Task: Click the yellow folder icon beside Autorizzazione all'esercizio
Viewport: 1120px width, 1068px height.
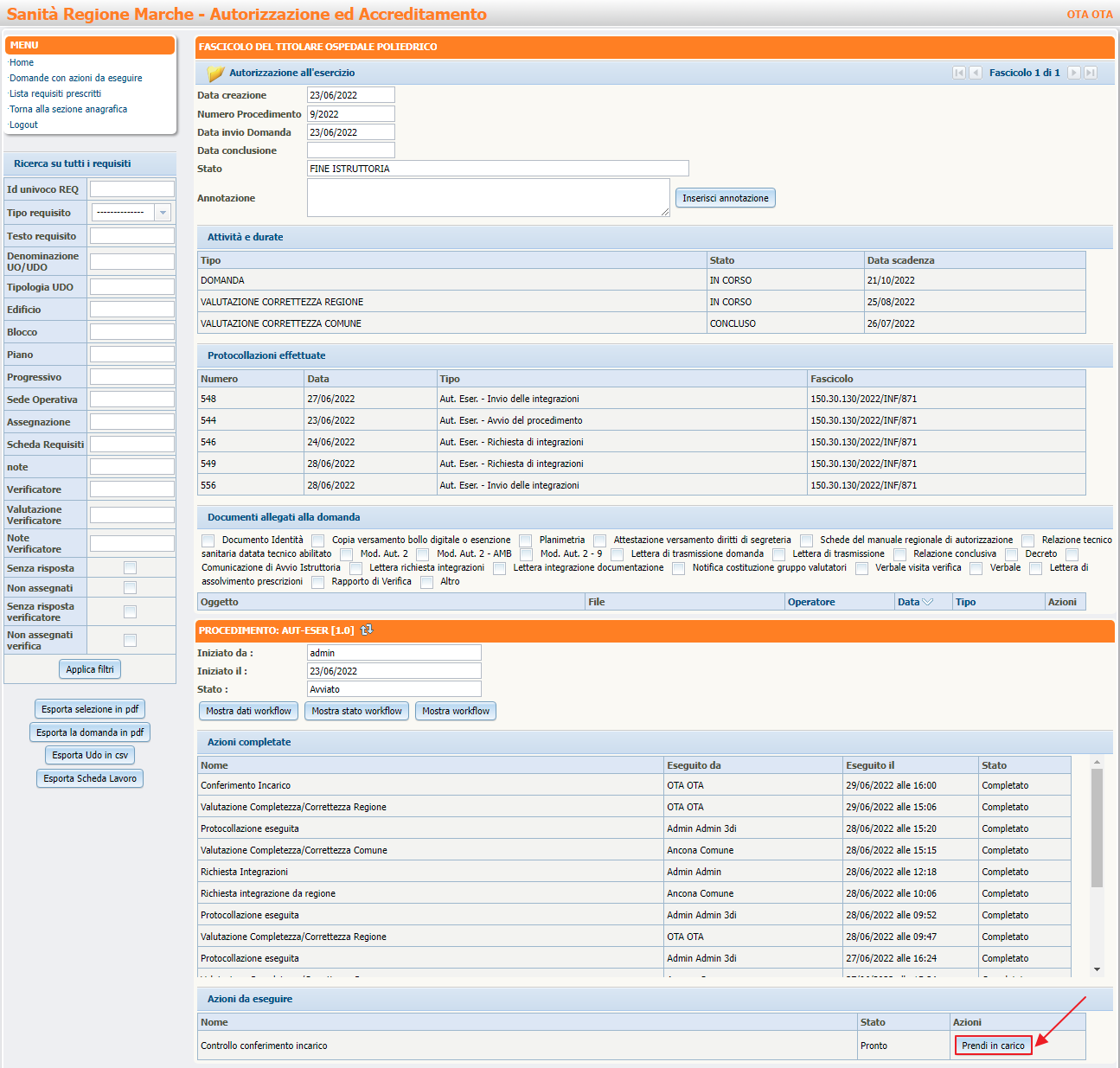Action: pos(215,74)
